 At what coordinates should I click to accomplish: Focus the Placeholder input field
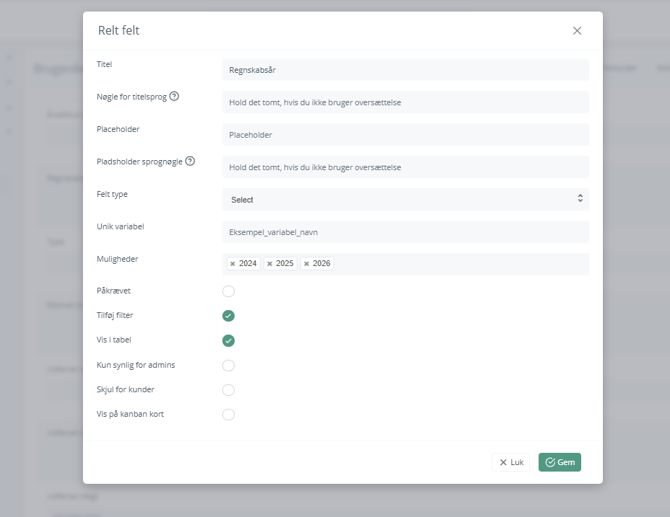coord(405,135)
